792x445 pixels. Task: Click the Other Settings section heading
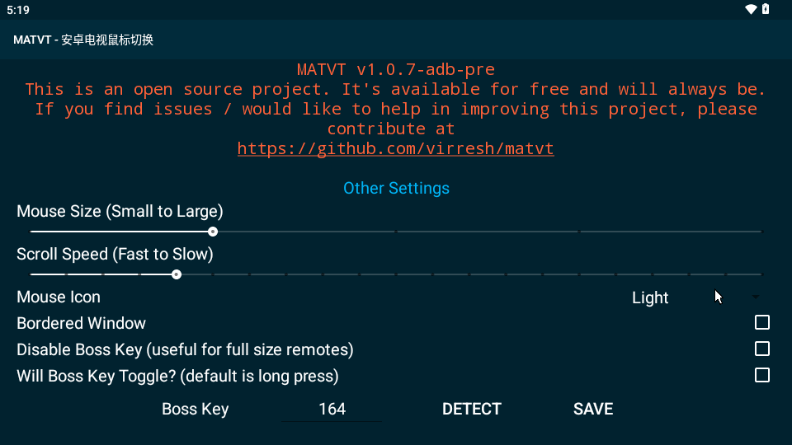click(396, 188)
